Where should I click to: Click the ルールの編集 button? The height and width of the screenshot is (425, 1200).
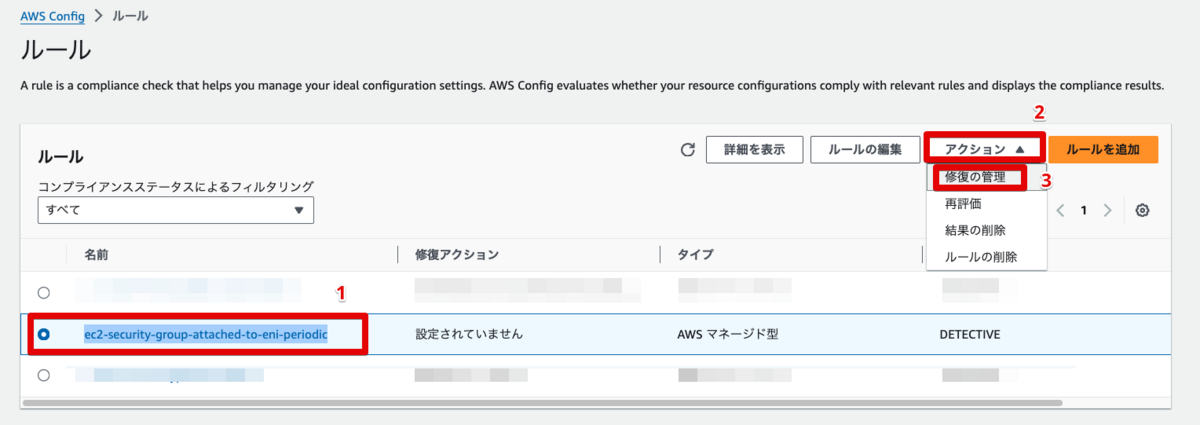[865, 150]
